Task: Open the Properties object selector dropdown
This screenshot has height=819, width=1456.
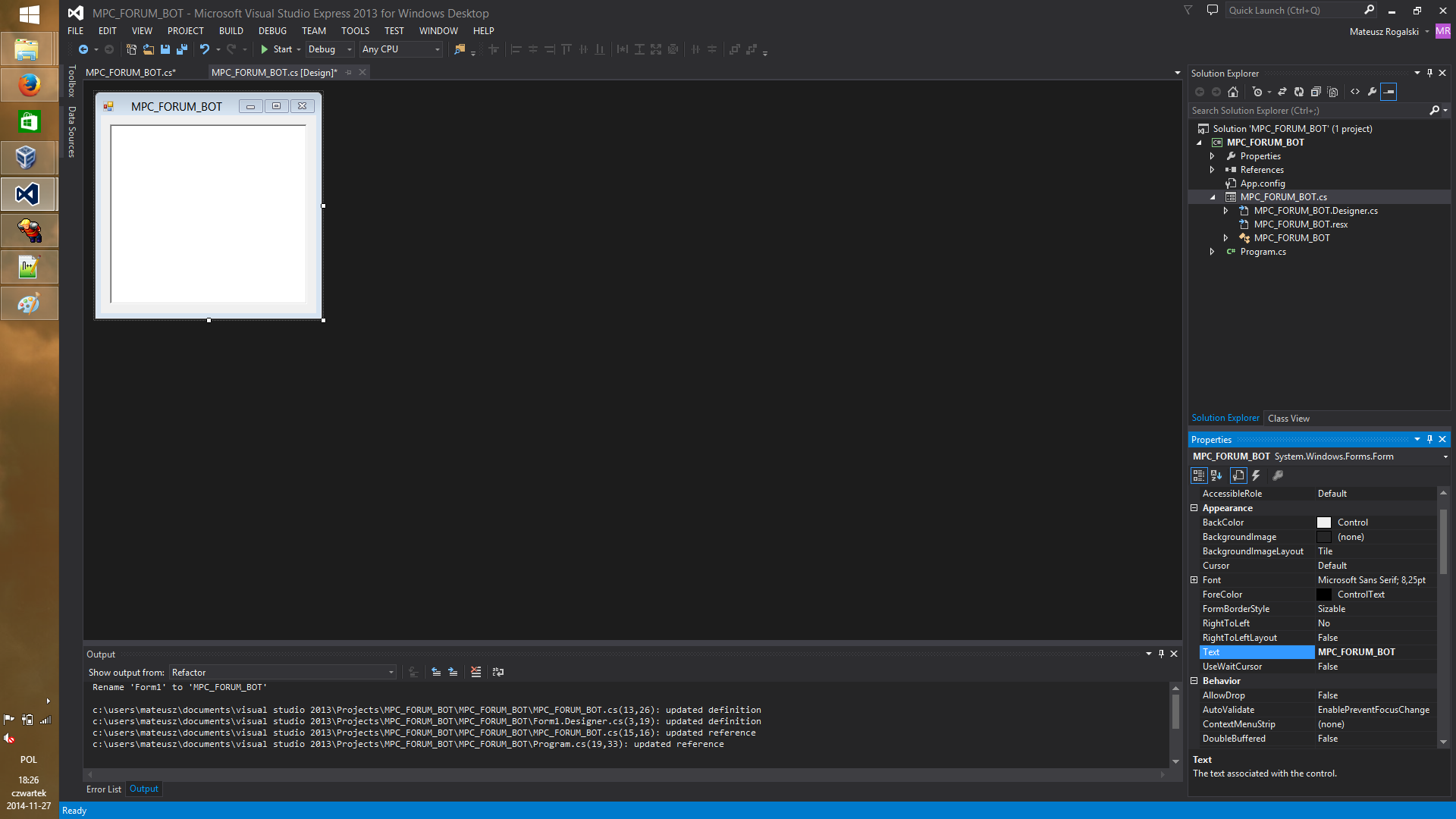Action: click(x=1445, y=457)
